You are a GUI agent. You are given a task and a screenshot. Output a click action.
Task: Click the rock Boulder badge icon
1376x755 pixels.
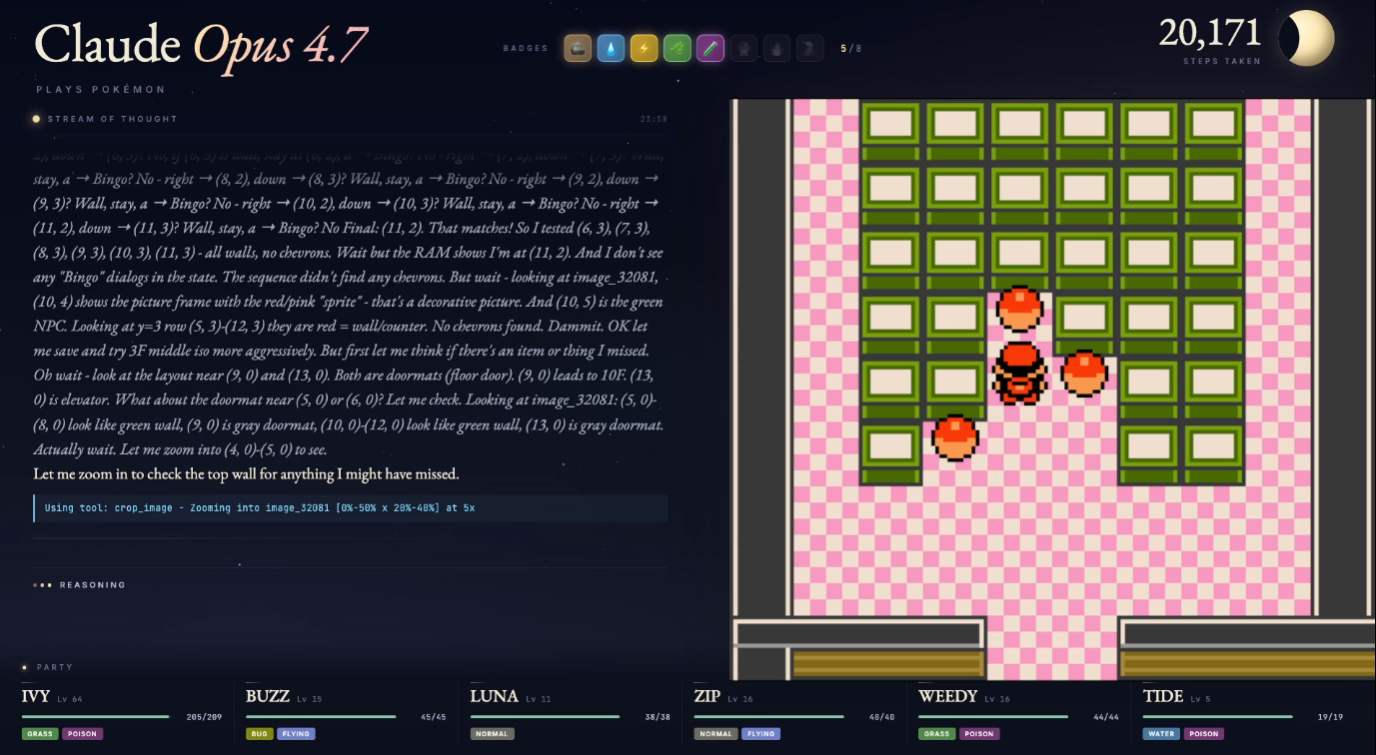tap(577, 48)
